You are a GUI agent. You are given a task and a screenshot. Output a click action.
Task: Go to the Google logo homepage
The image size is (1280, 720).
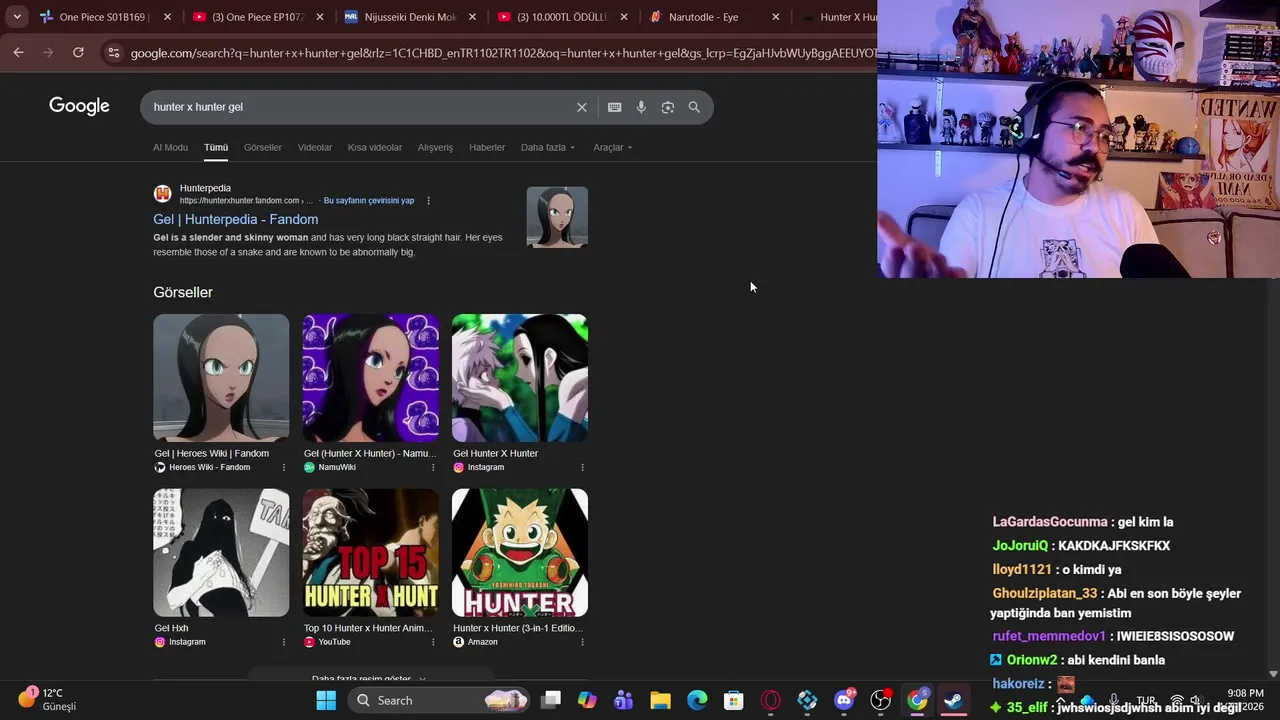[x=79, y=106]
